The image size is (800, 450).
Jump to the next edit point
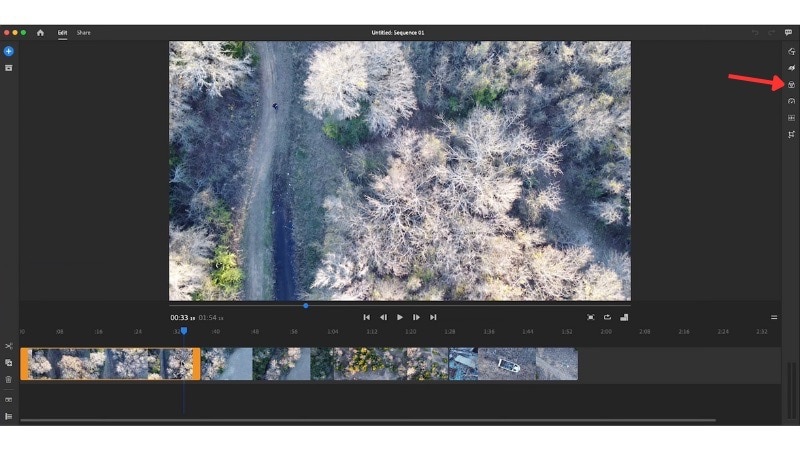coord(433,317)
